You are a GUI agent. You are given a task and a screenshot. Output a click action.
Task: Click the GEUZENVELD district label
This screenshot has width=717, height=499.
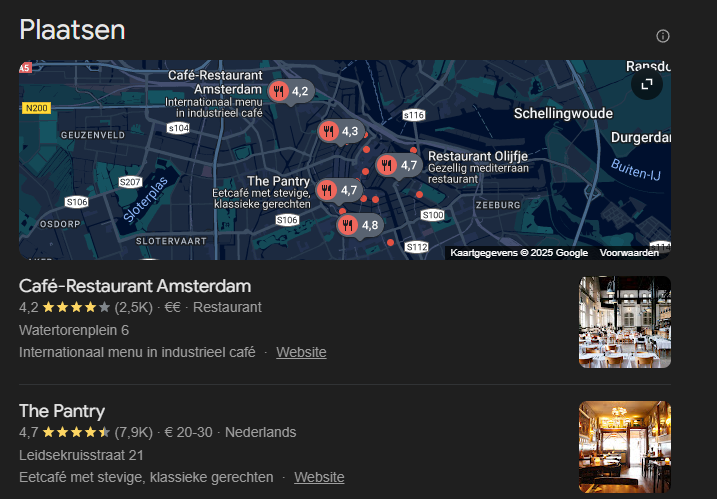[x=93, y=135]
